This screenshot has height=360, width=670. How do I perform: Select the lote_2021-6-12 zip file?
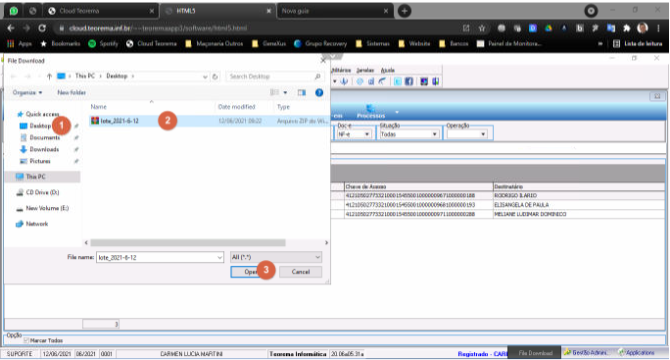click(x=208, y=121)
